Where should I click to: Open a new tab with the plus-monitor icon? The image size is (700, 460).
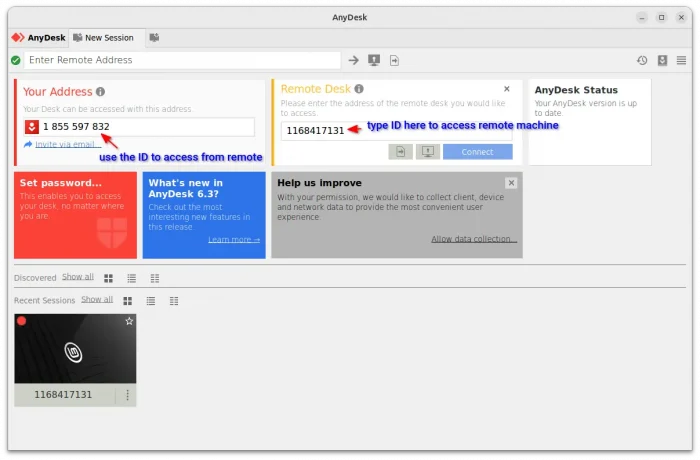click(x=154, y=38)
